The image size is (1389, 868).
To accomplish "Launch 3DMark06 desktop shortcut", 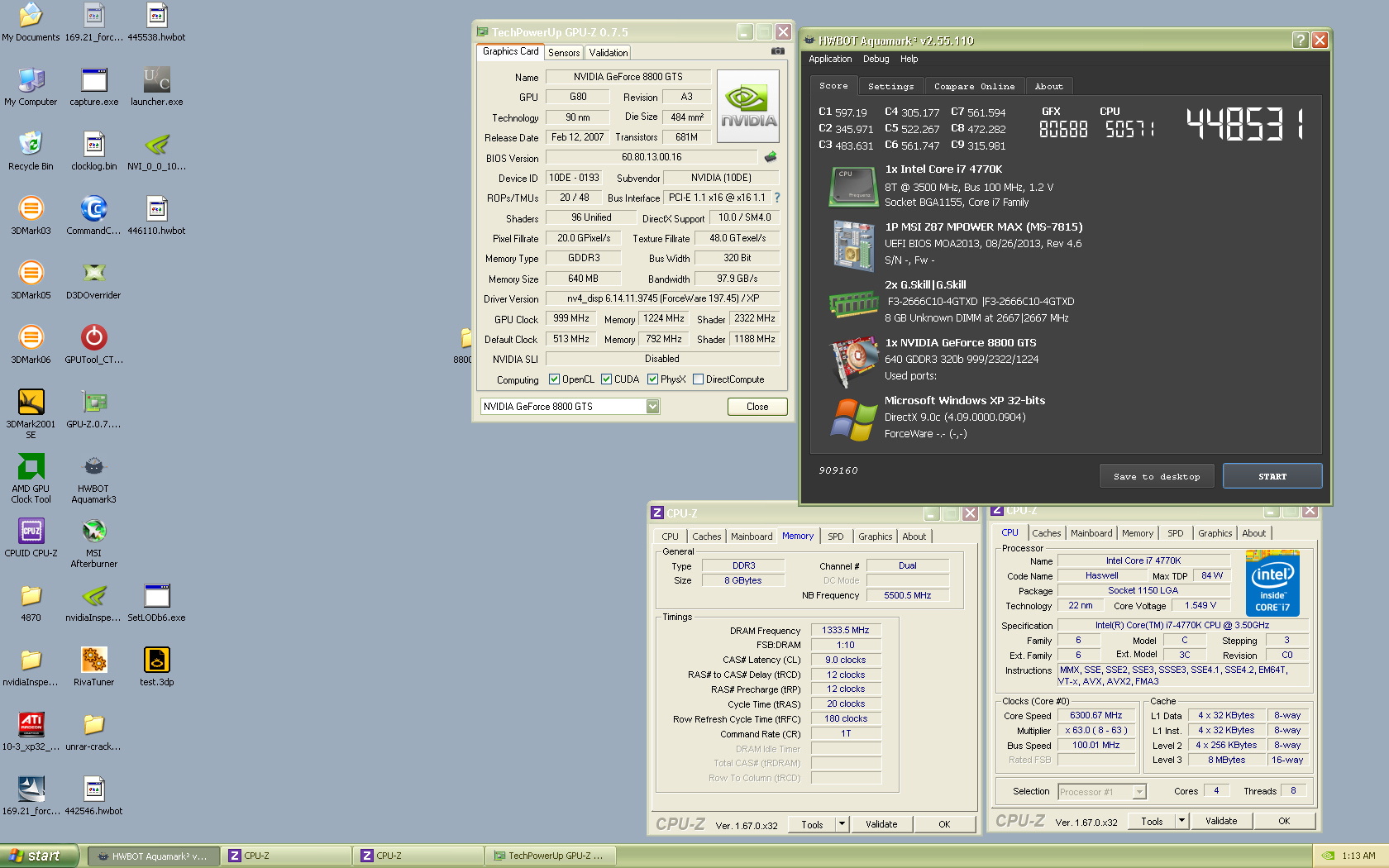I will coord(31,345).
